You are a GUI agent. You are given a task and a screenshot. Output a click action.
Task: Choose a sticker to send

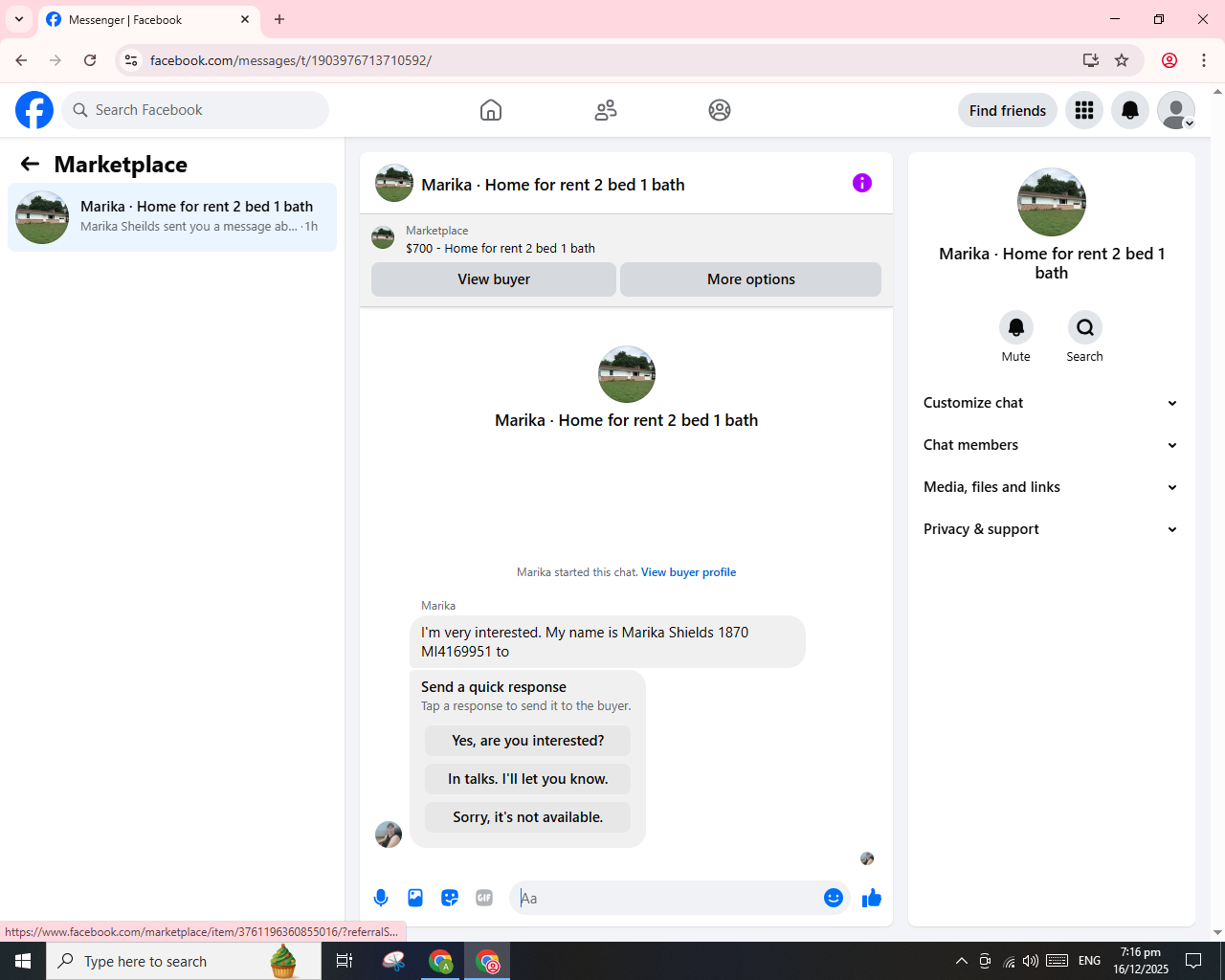[x=450, y=898]
